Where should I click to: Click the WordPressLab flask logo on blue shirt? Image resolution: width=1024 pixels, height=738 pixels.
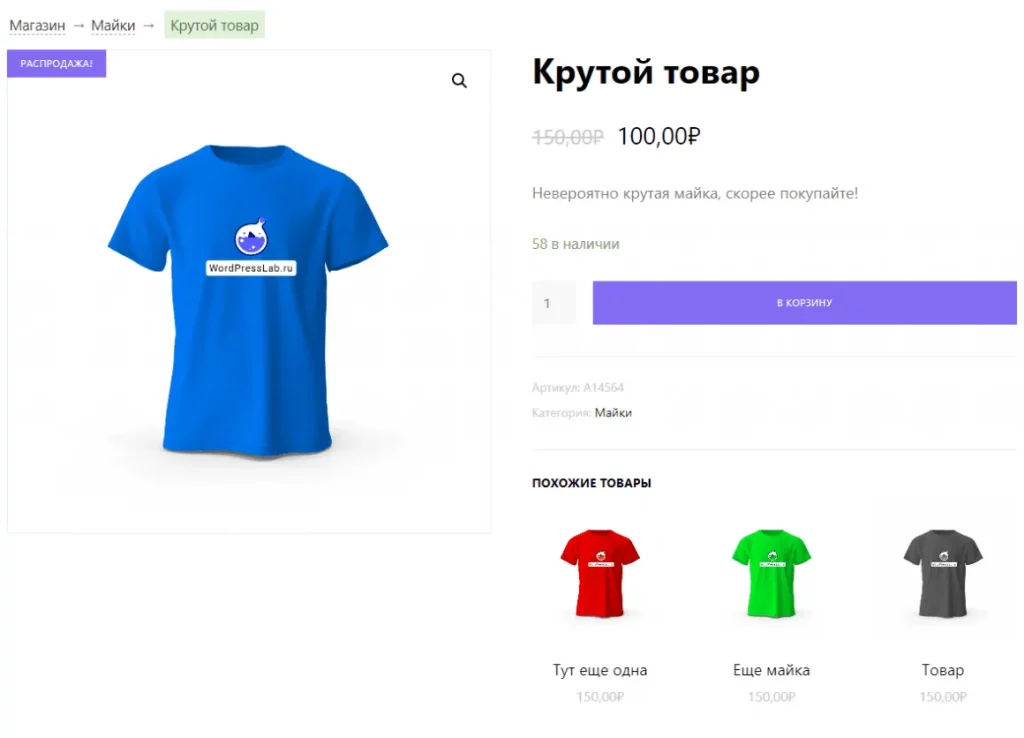pos(251,237)
